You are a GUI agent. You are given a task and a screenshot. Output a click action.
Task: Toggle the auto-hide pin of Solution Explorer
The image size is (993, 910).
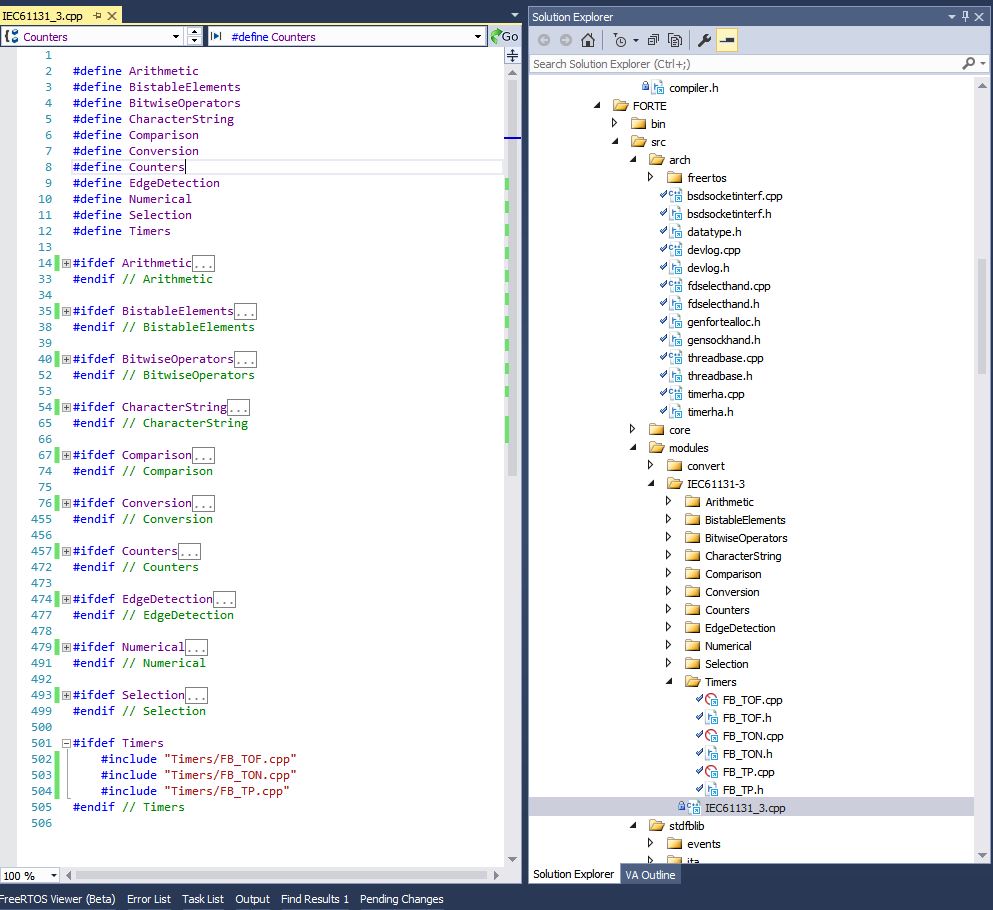[965, 16]
